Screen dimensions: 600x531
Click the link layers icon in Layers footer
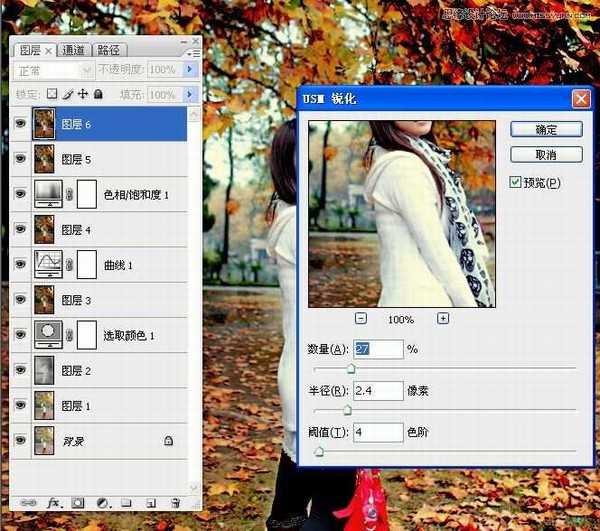28,503
